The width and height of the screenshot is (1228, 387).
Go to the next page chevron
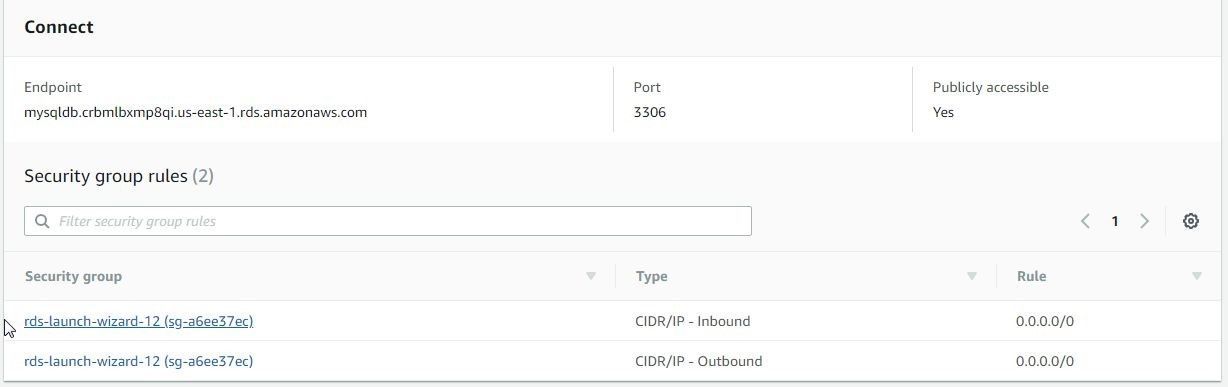(x=1144, y=221)
